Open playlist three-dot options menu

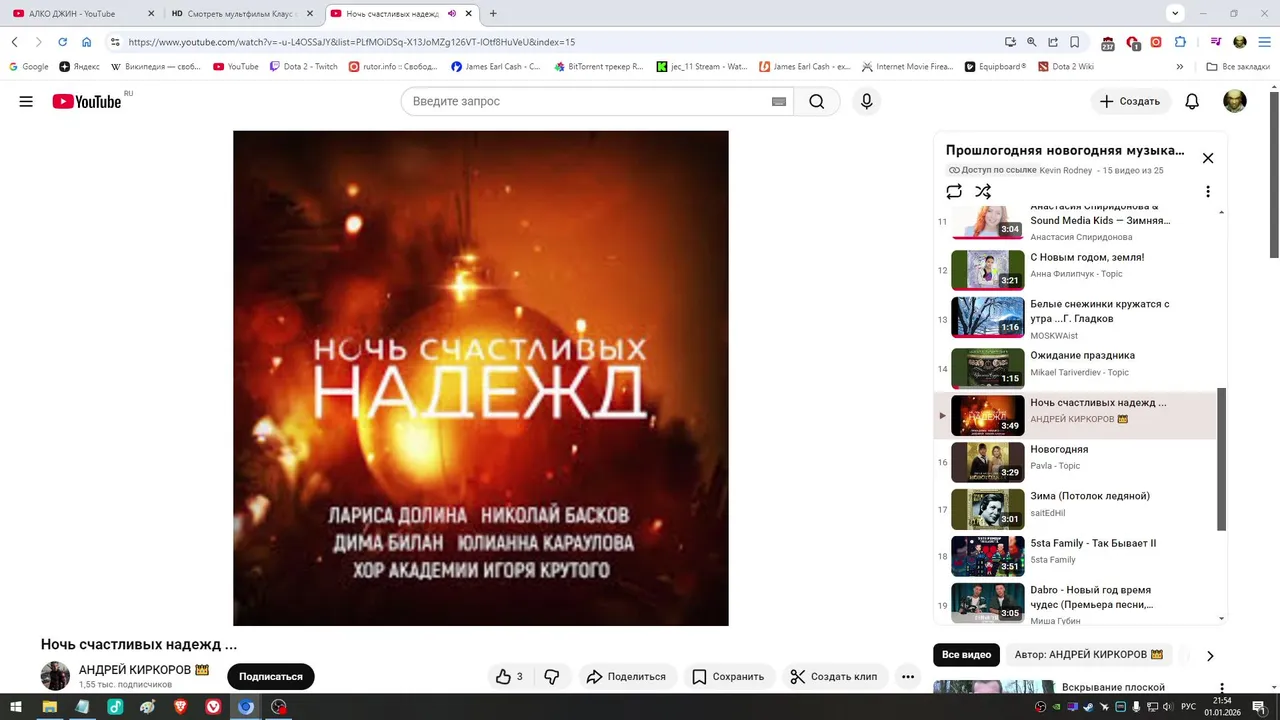click(1207, 191)
